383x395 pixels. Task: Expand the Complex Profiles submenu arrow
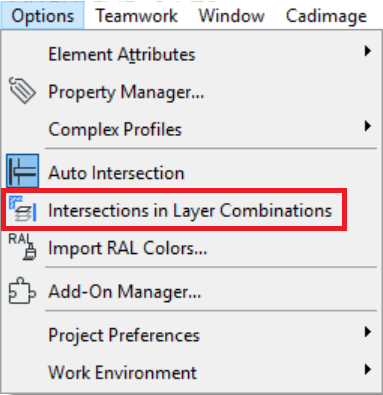point(368,126)
